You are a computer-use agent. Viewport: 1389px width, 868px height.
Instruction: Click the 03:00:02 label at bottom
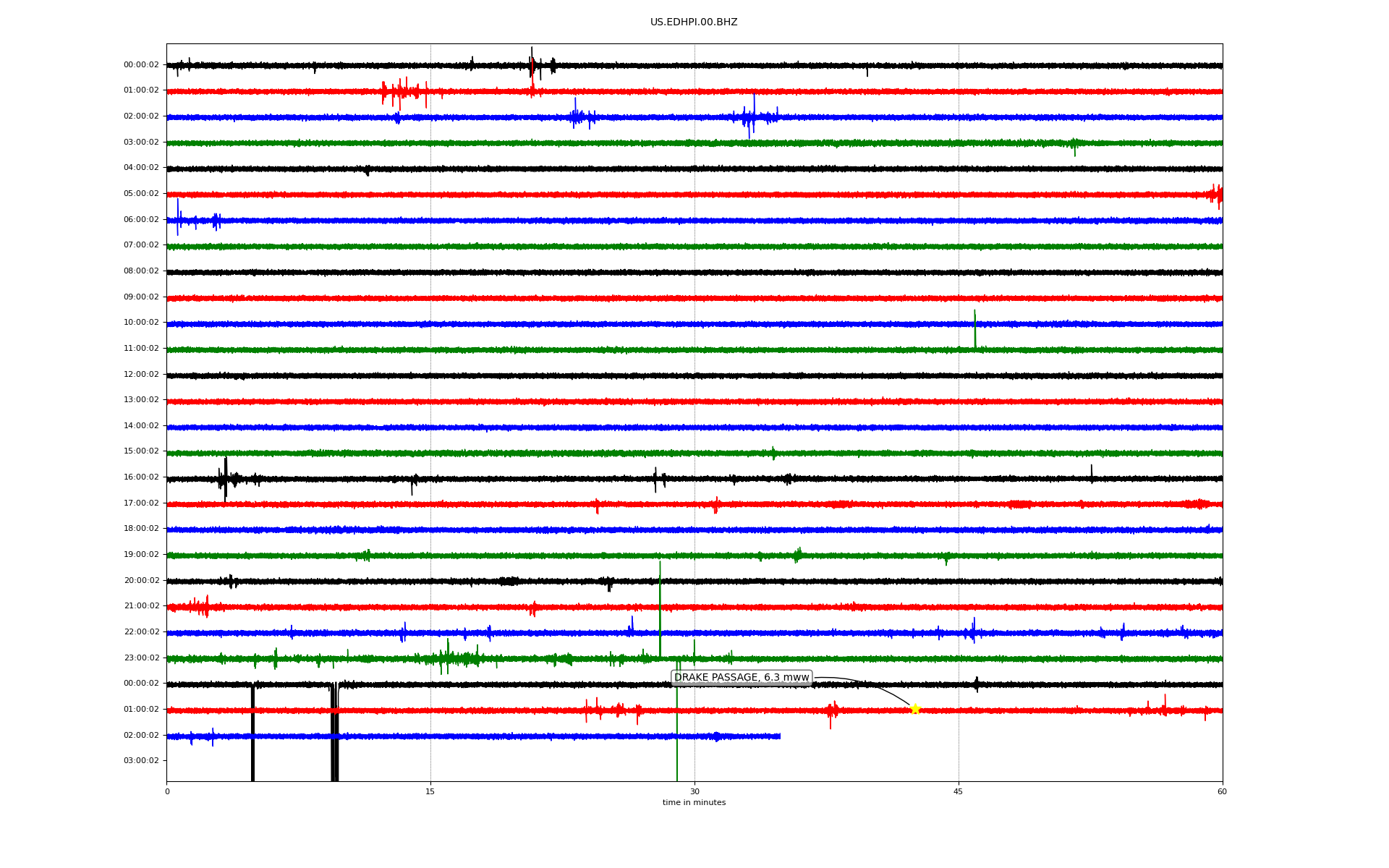coord(141,761)
